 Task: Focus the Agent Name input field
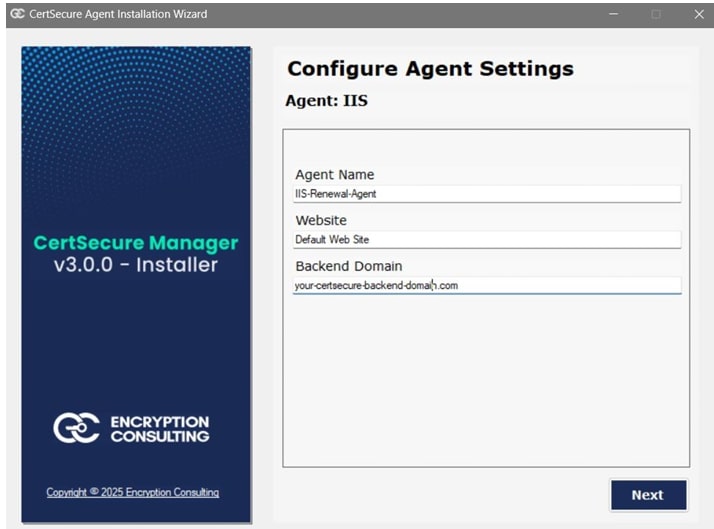(487, 194)
